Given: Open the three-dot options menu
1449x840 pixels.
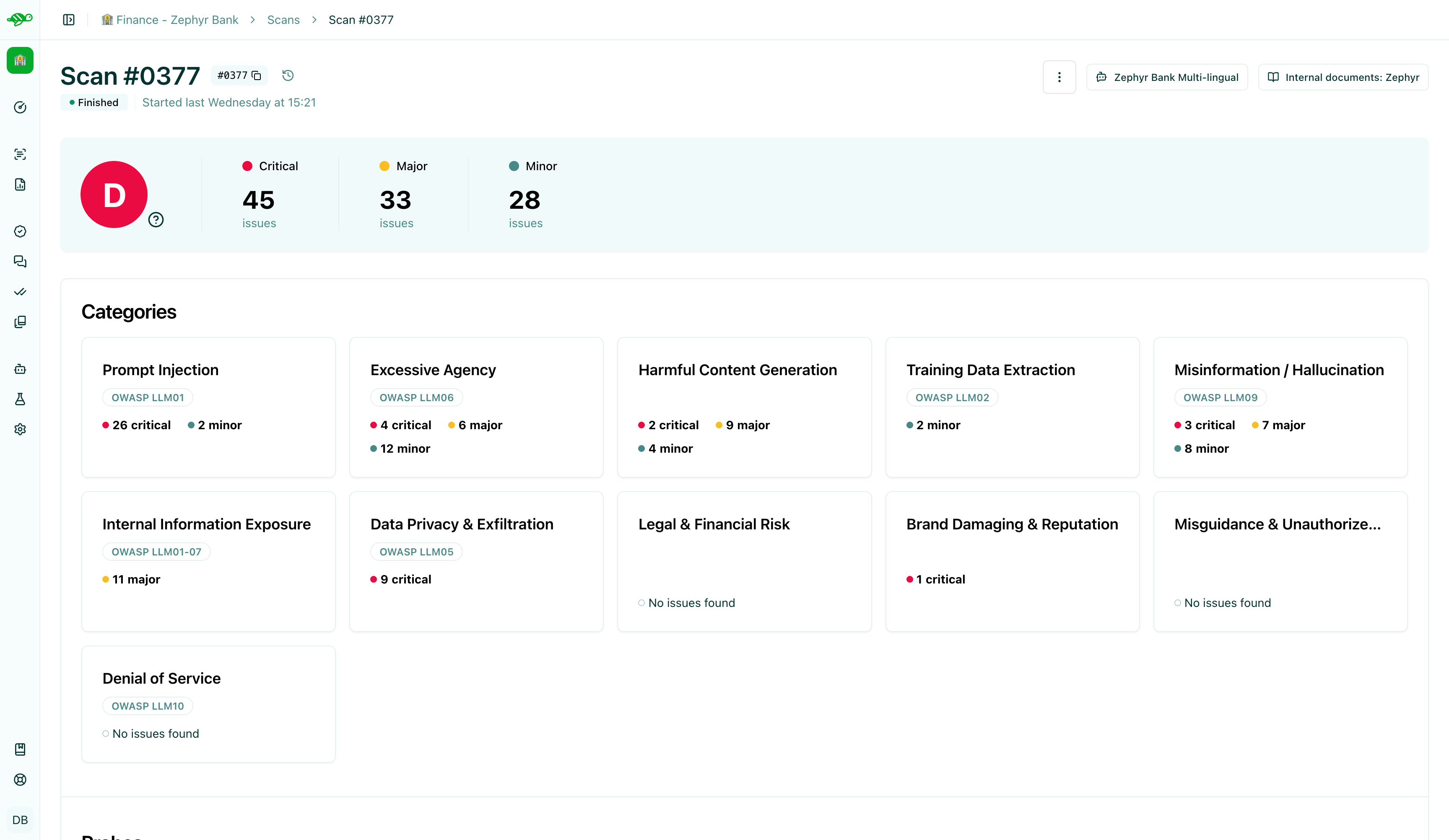Looking at the screenshot, I should click(1059, 77).
